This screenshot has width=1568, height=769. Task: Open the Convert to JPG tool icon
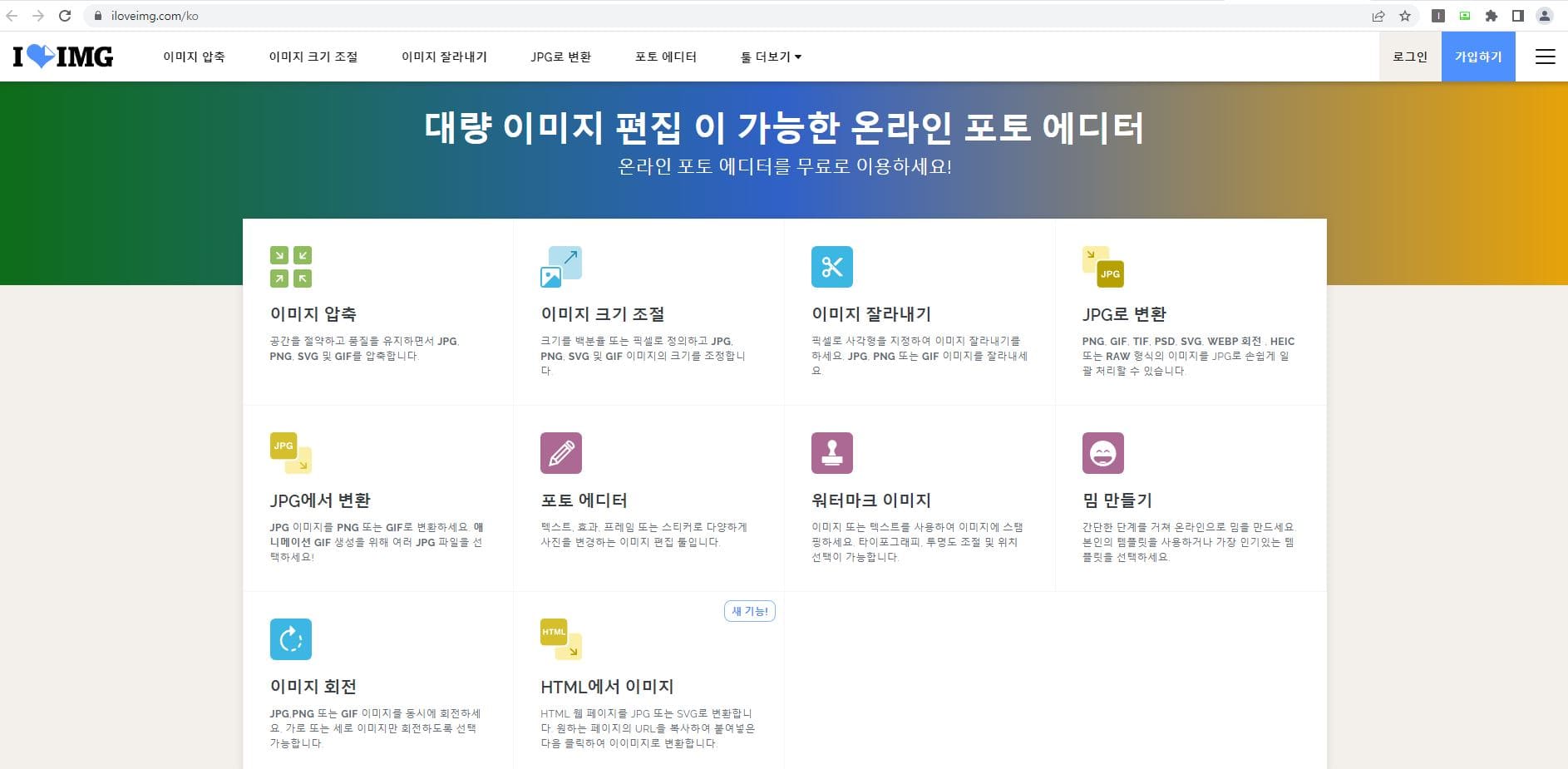[1104, 267]
